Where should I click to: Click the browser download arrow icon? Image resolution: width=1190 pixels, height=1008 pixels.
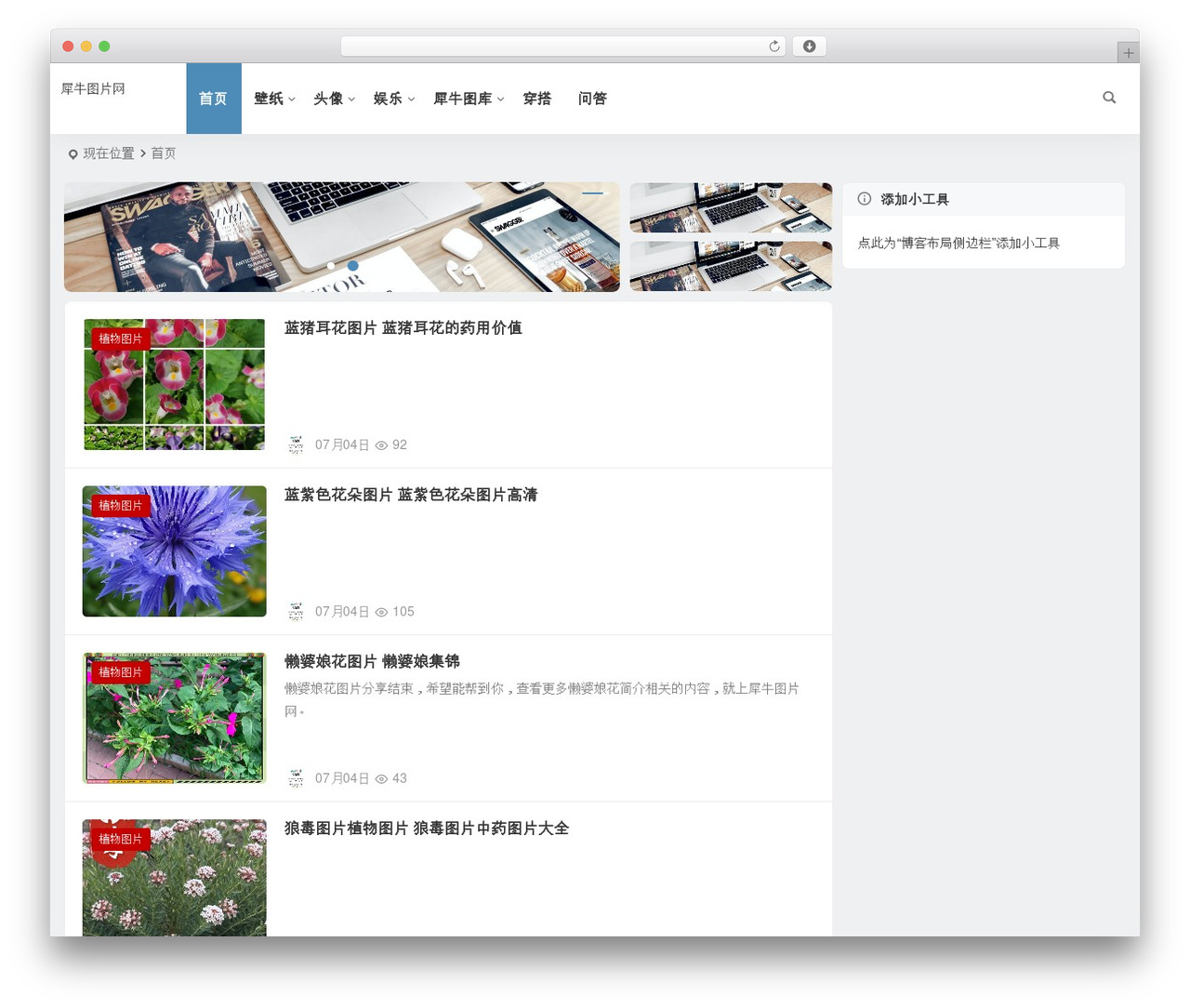click(809, 46)
